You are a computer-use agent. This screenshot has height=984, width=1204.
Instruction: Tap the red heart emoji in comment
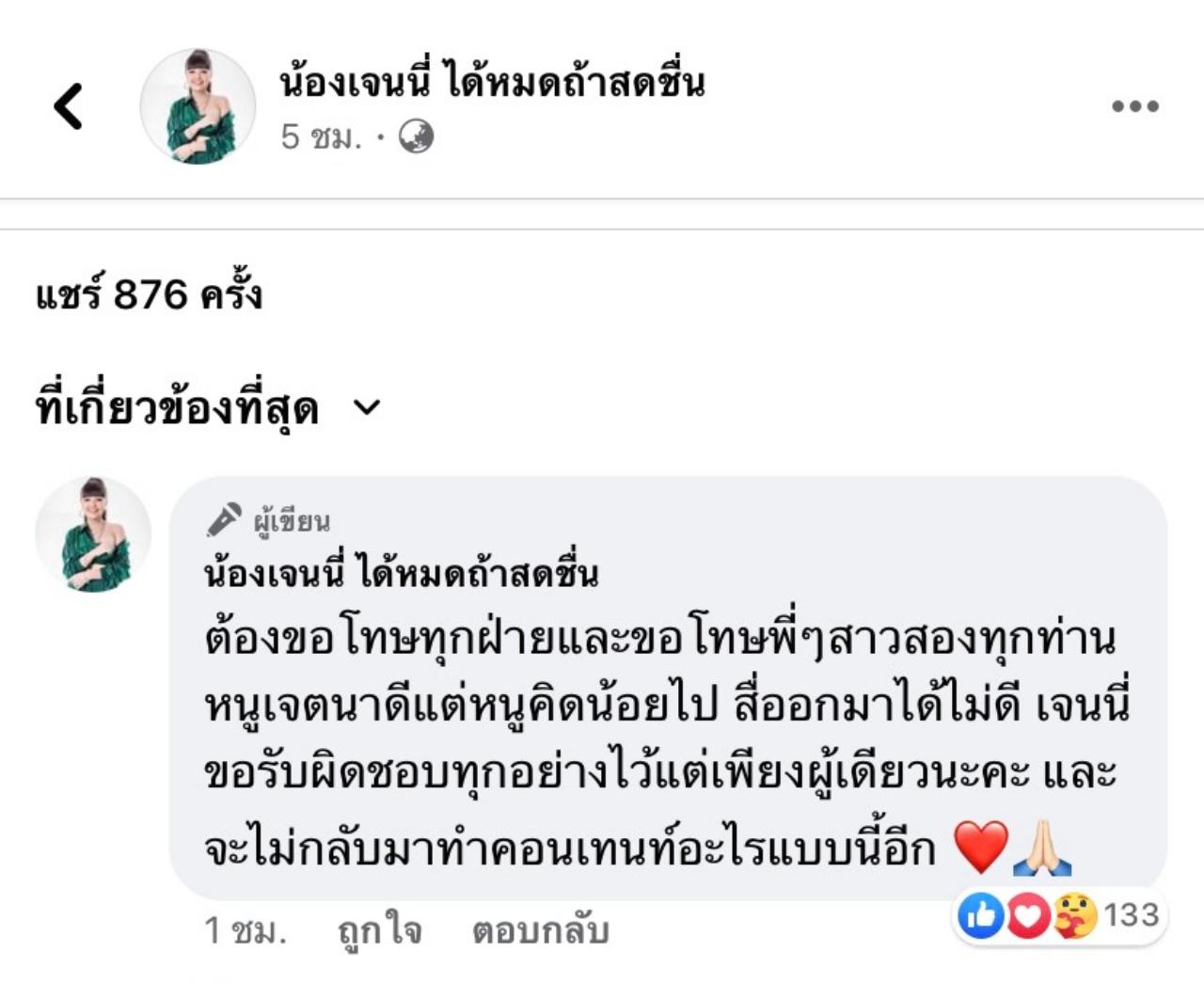click(980, 846)
